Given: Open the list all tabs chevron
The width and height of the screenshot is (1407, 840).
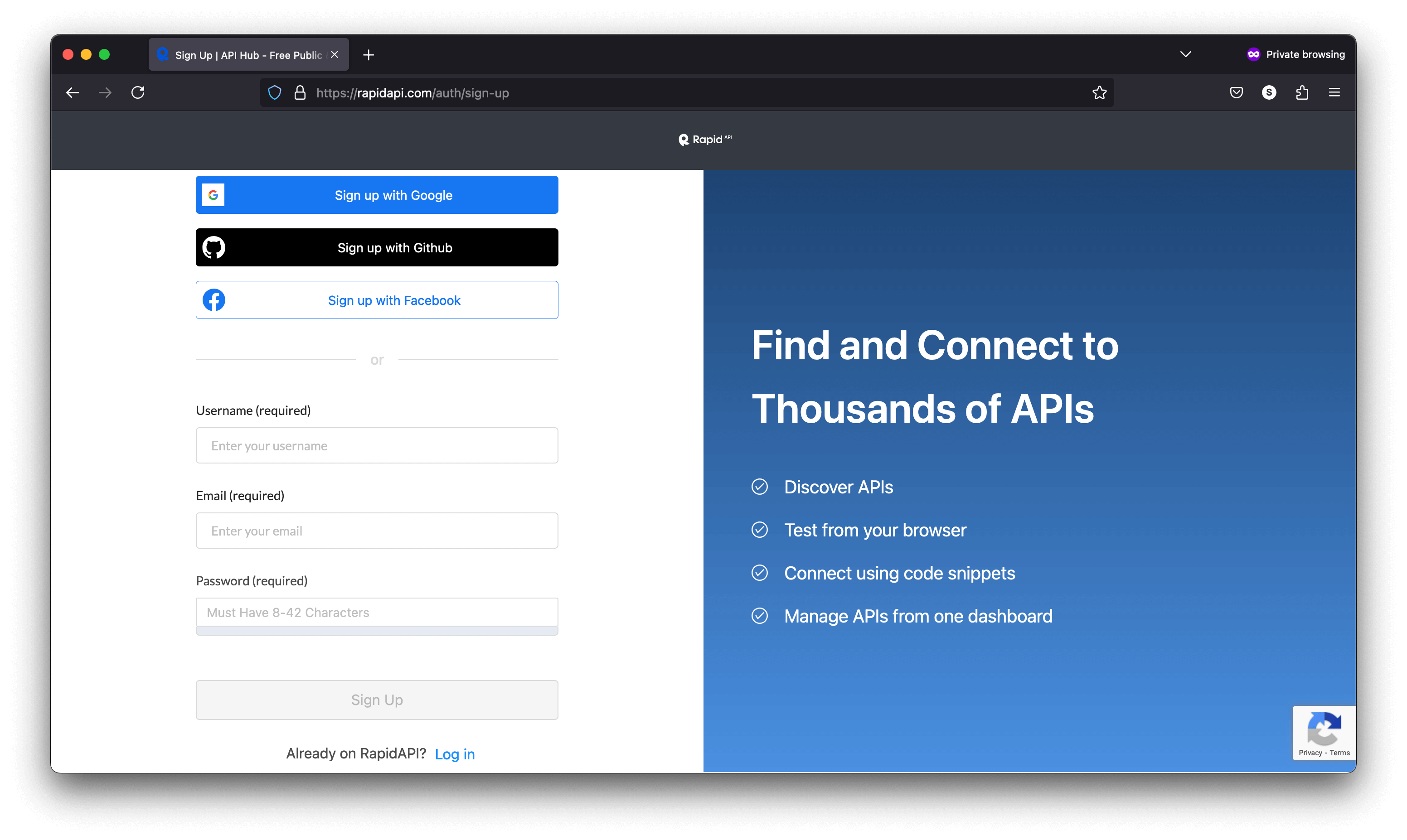Looking at the screenshot, I should (1186, 54).
